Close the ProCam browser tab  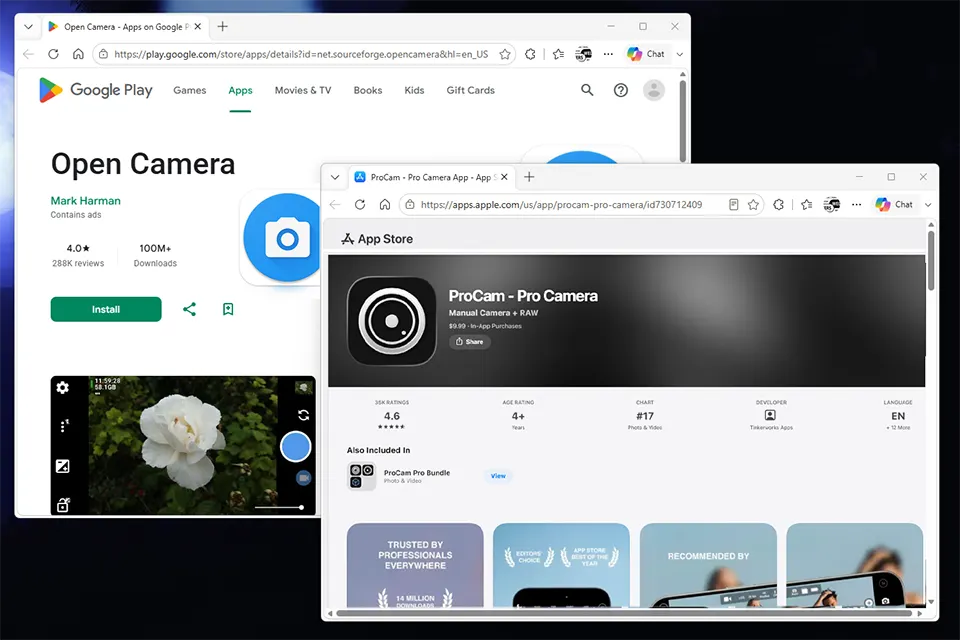click(504, 177)
